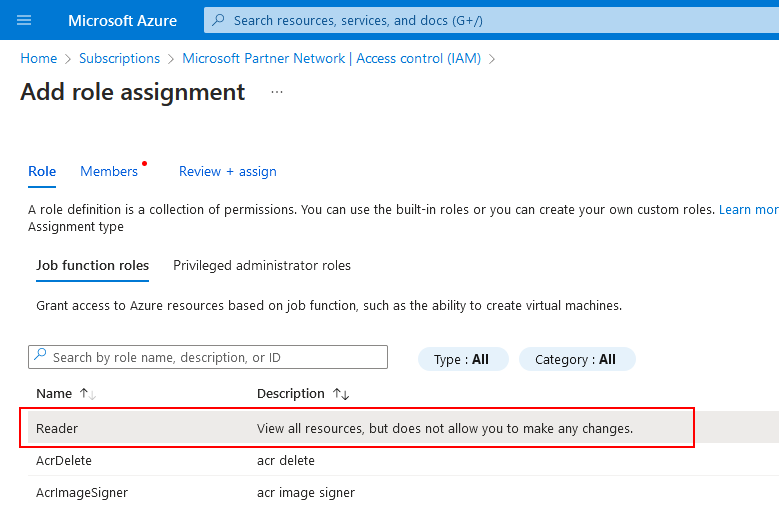
Task: Open the Category : All filter
Action: coord(577,359)
